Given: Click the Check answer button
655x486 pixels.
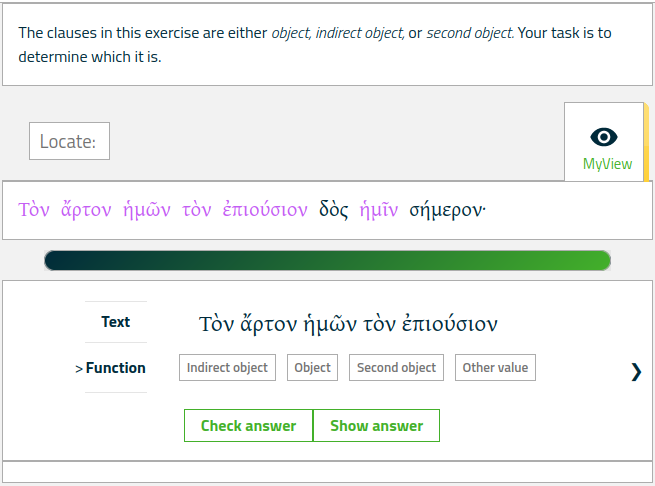Looking at the screenshot, I should tap(249, 425).
